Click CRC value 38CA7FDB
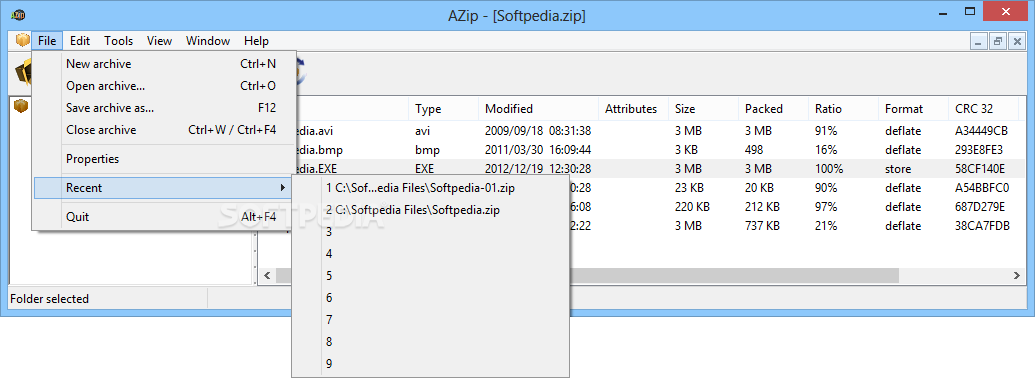 (982, 226)
